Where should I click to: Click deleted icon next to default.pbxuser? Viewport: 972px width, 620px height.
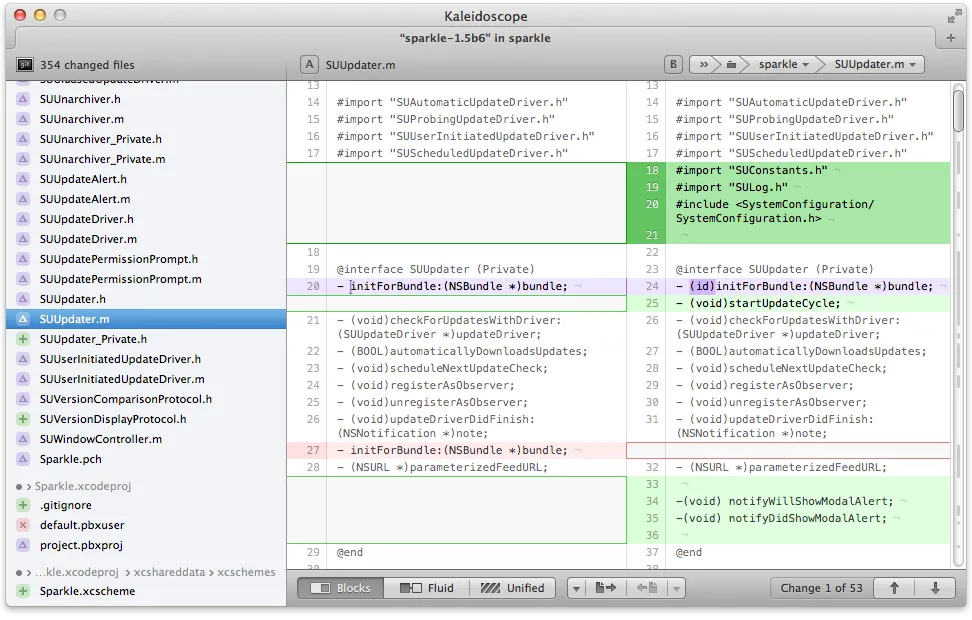(x=23, y=525)
